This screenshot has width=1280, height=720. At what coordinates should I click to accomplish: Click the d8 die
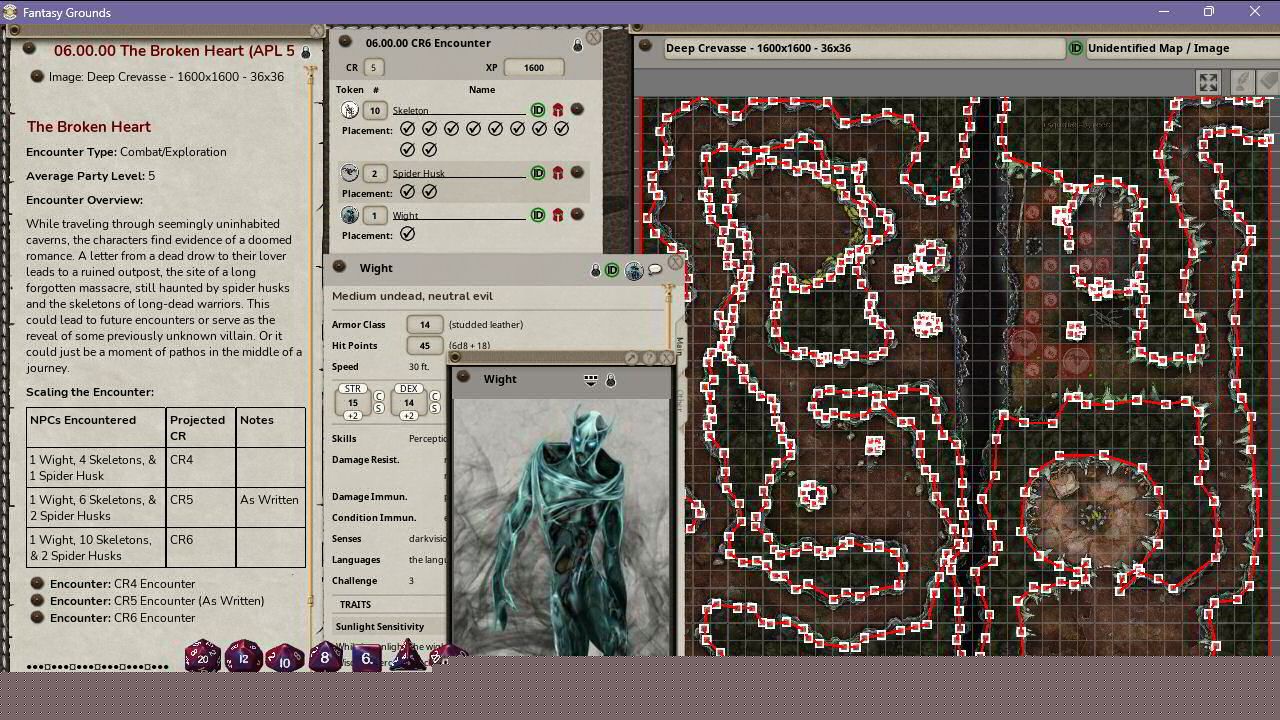(x=324, y=657)
